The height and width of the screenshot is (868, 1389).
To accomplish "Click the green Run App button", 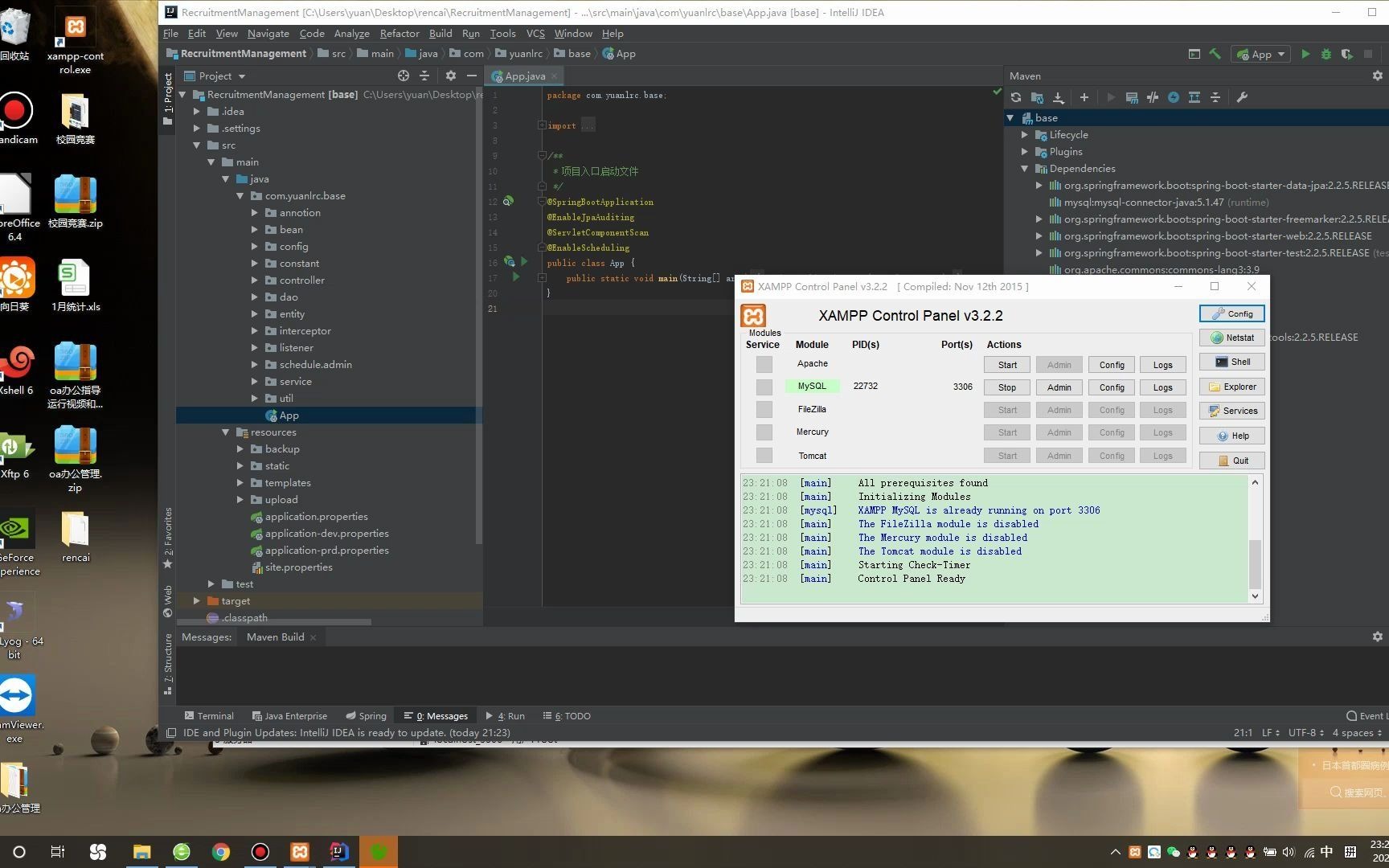I will point(1305,54).
